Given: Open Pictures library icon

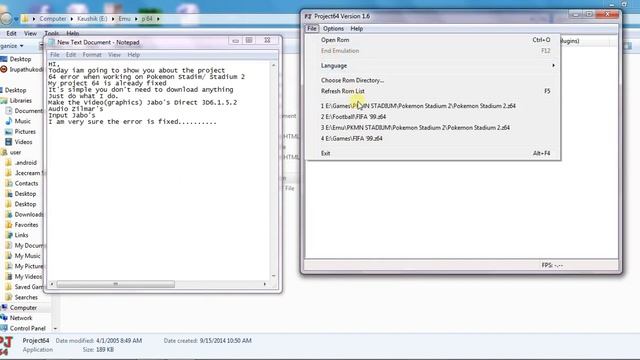Looking at the screenshot, I should click(9, 132).
